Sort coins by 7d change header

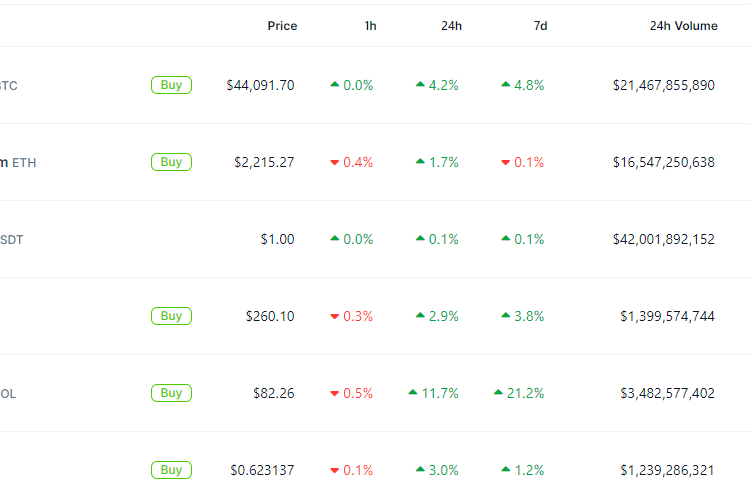coord(540,26)
